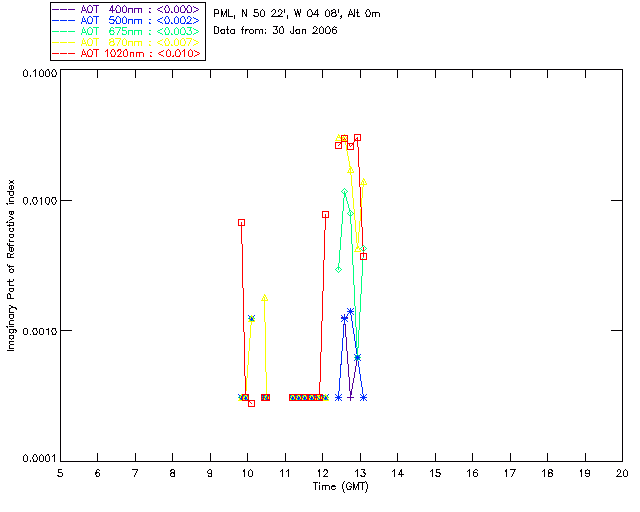Screen dimensions: 640x512
Task: Click the highest blue asterisk marker near 12.7 GMT
Action: tap(350, 312)
